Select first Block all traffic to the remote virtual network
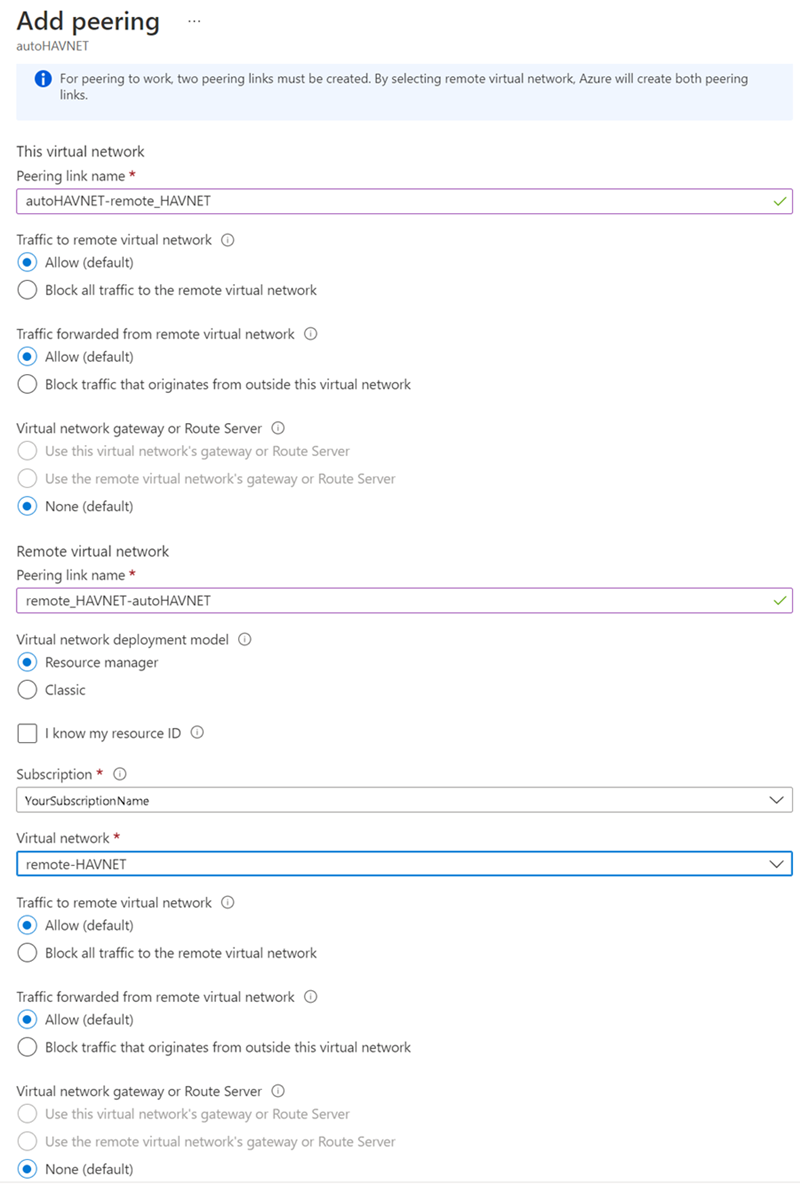The image size is (800, 1184). (28, 290)
